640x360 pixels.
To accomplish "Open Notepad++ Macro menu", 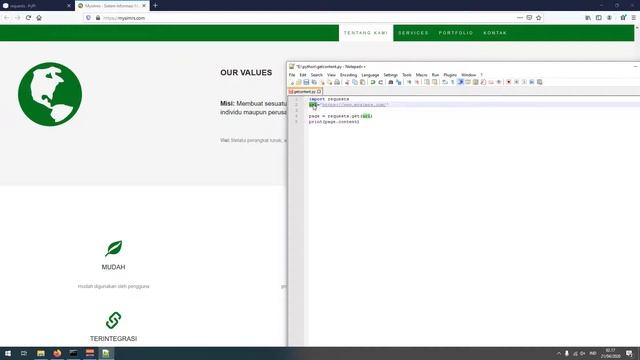I will (x=422, y=75).
